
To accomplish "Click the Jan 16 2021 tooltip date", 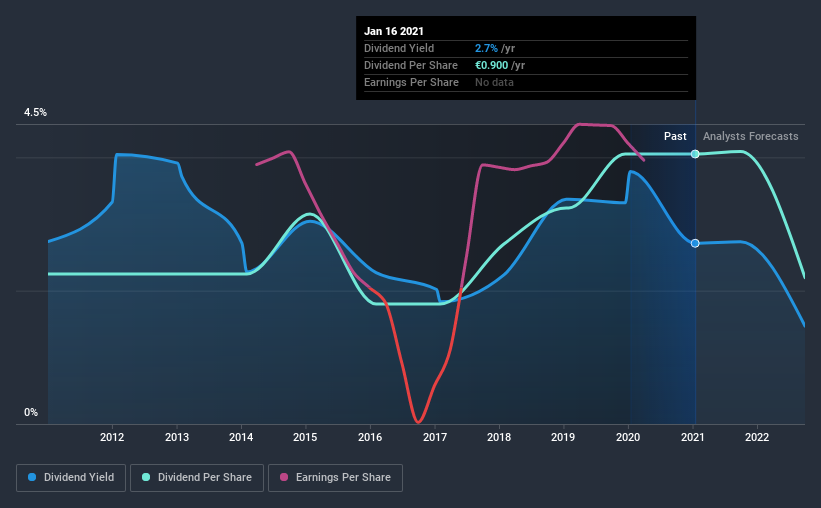I will coord(394,31).
